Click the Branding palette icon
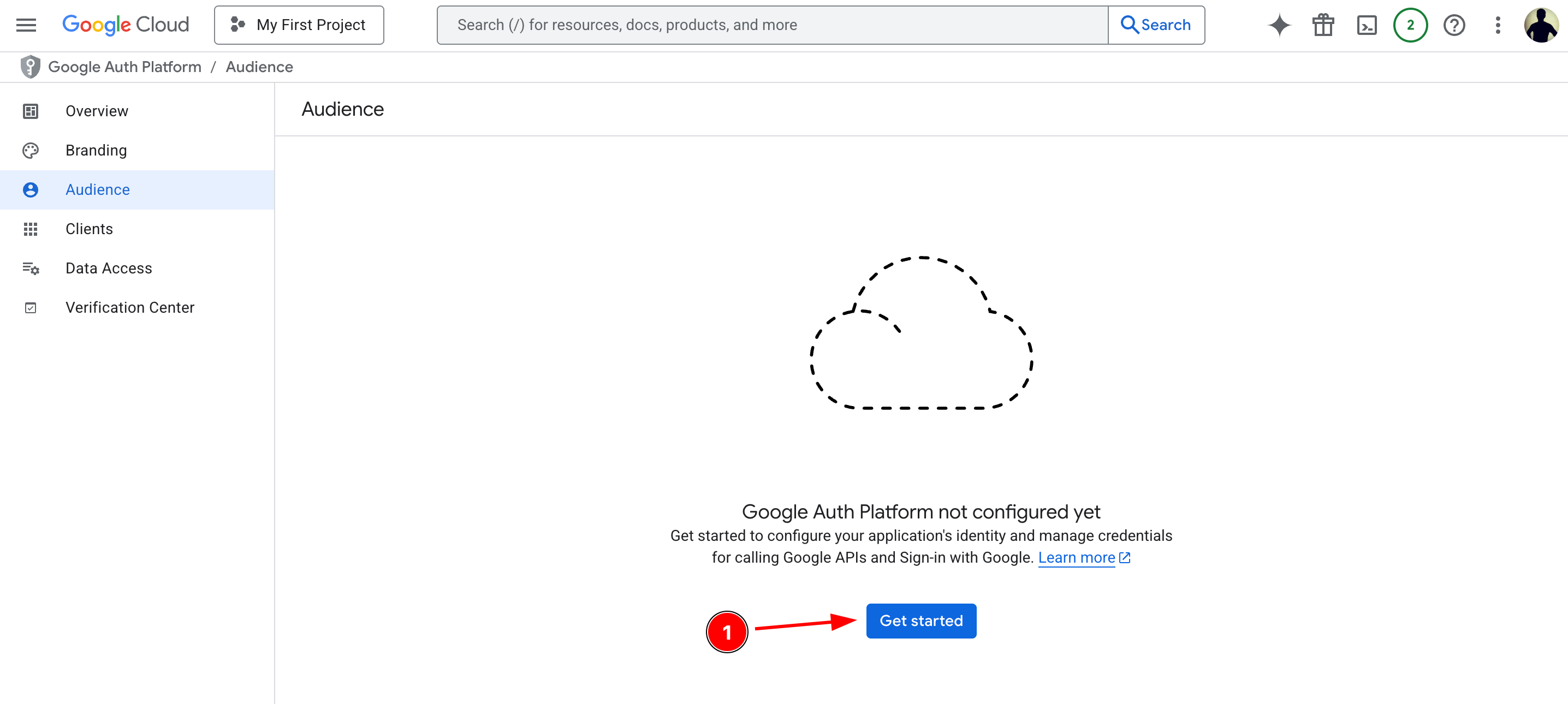This screenshot has width=1568, height=704. coord(31,150)
